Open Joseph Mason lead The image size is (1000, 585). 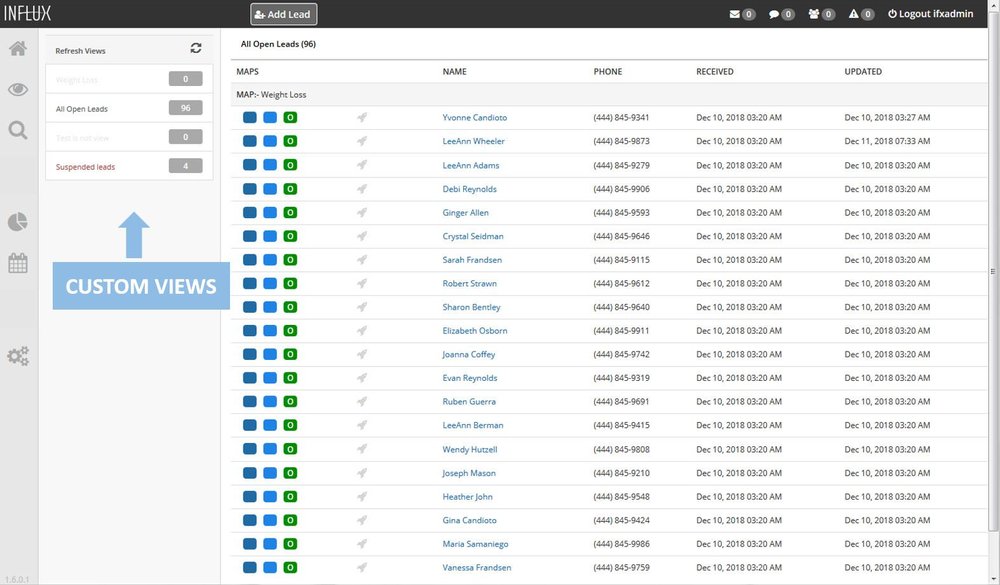[469, 473]
